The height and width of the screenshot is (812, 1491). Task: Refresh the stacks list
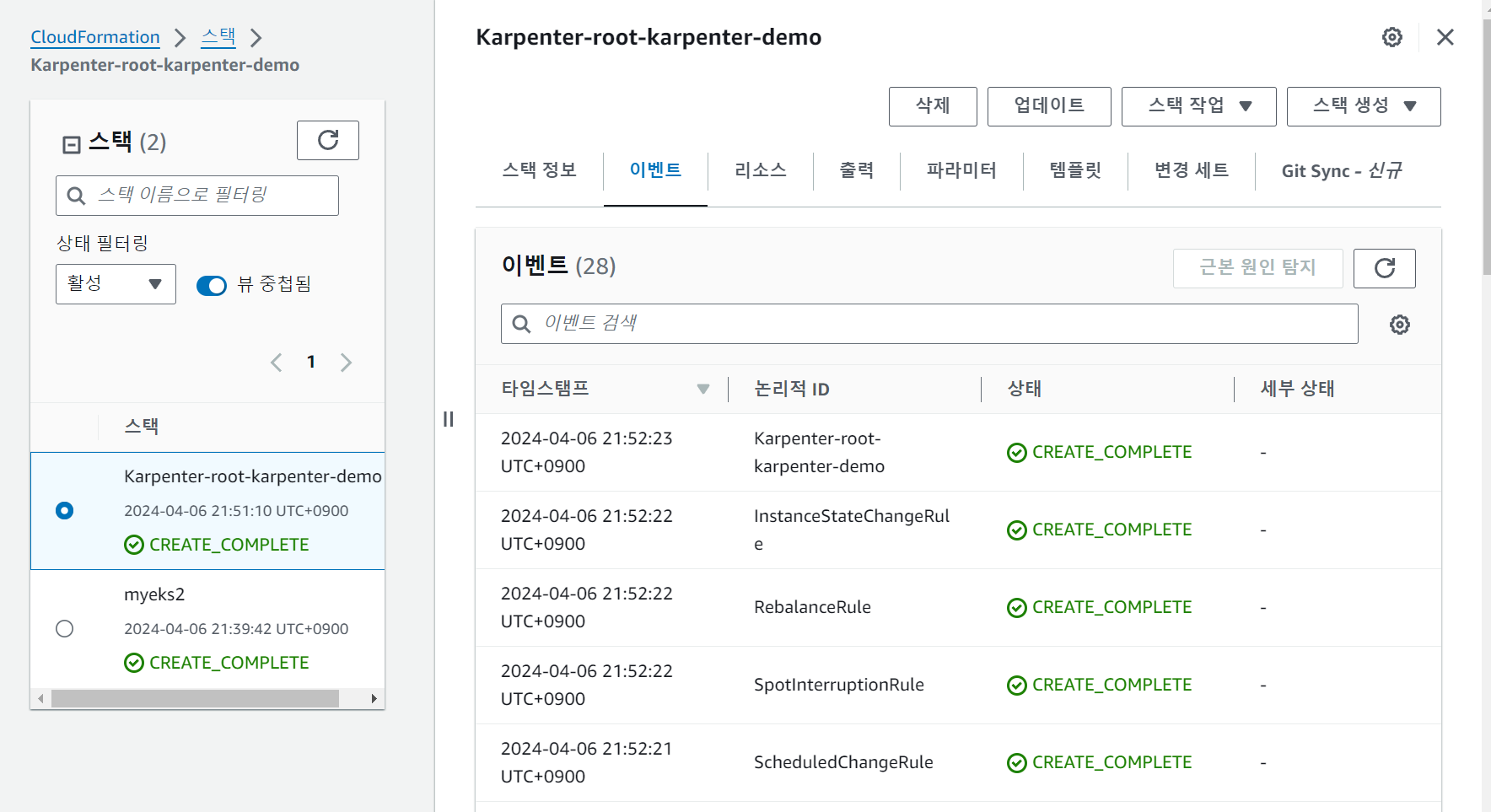coord(328,140)
